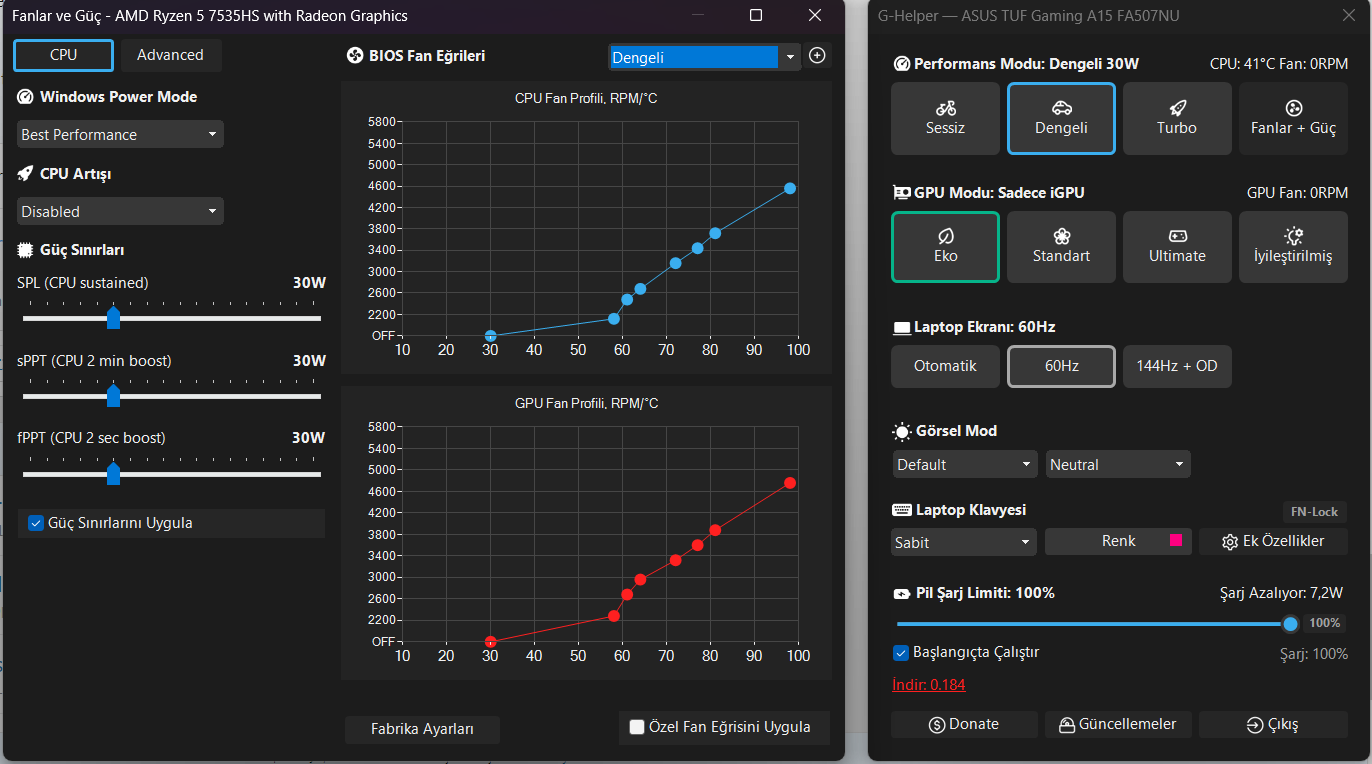Screen dimensions: 1372x764
Task: Select Standart GPU mode
Action: point(1061,246)
